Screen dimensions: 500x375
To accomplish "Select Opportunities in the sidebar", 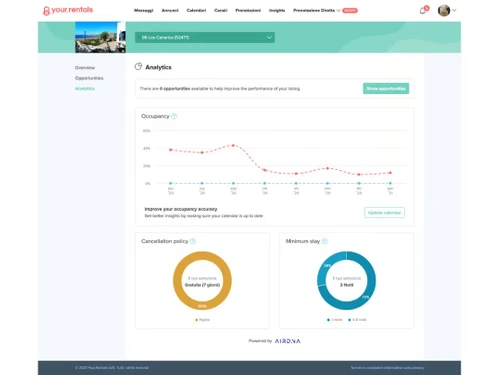I will click(x=89, y=78).
